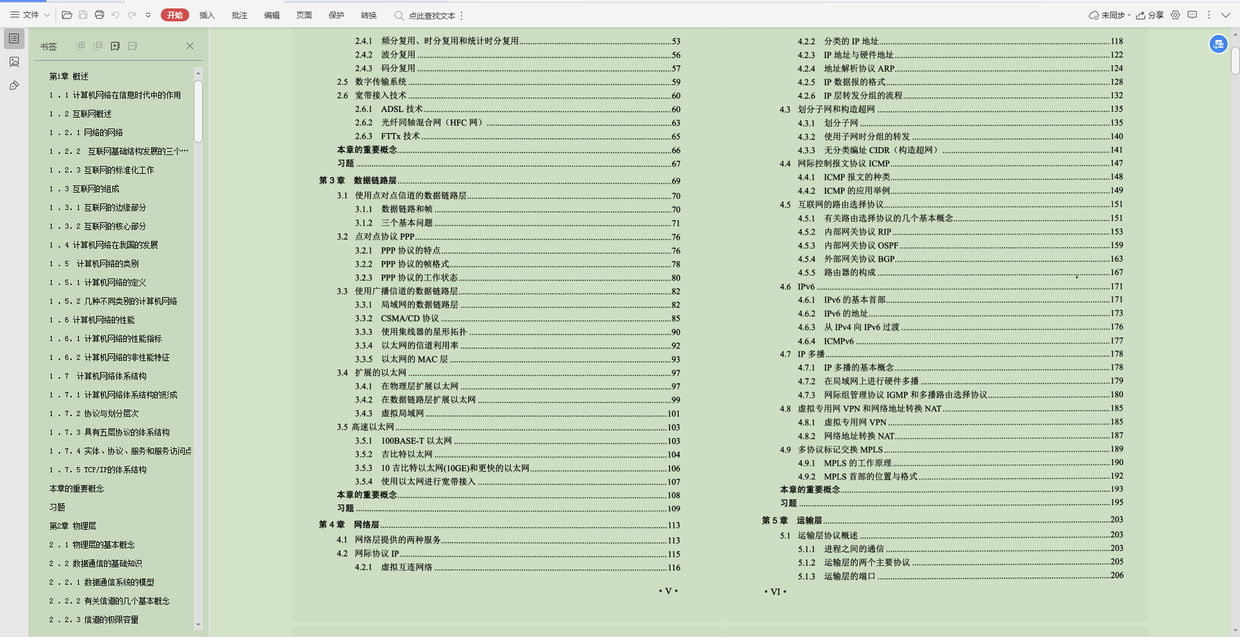Switch to the 编辑 tab
The image size is (1240, 637).
[x=272, y=15]
